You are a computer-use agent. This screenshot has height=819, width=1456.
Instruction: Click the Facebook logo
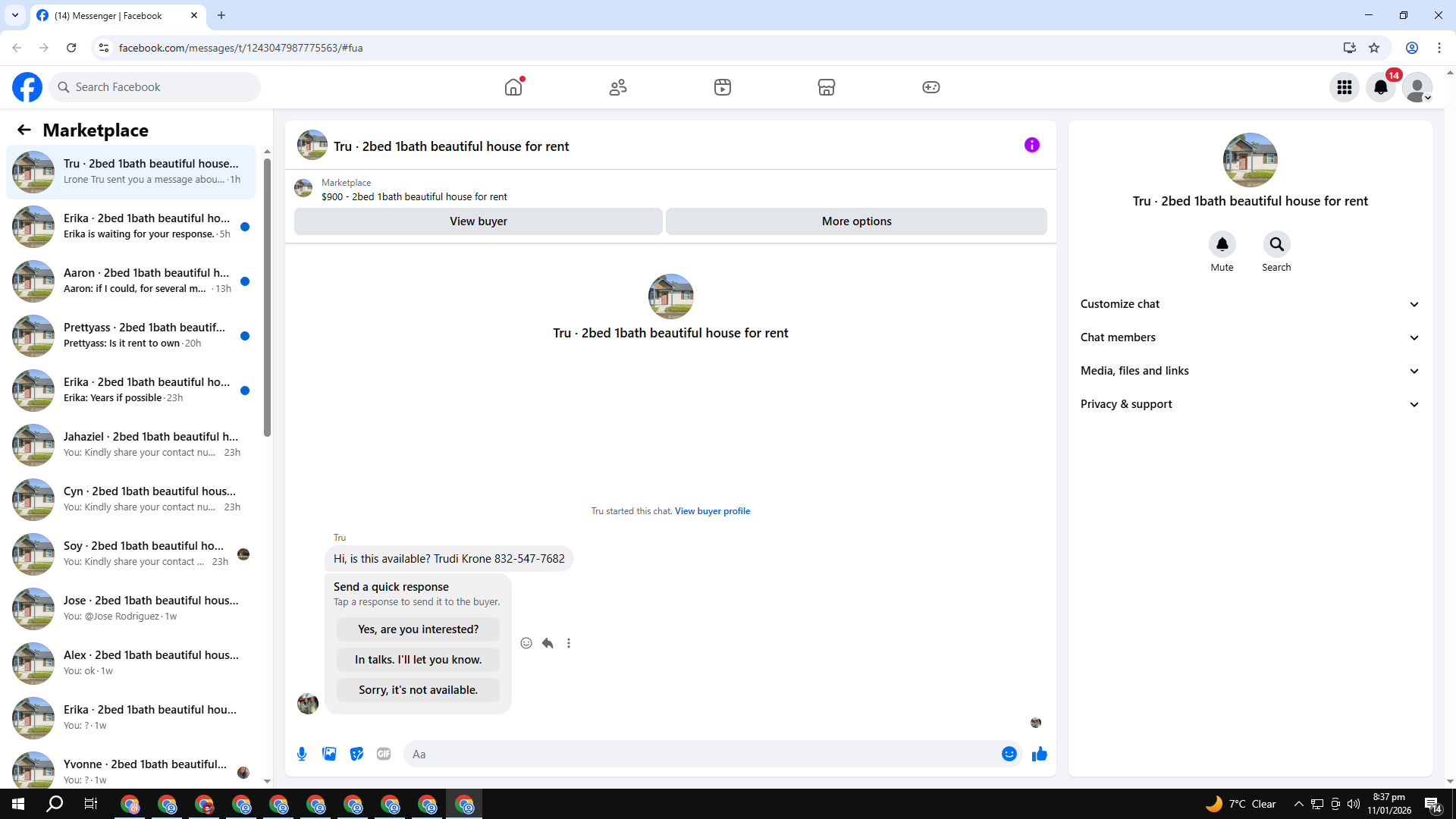[27, 87]
